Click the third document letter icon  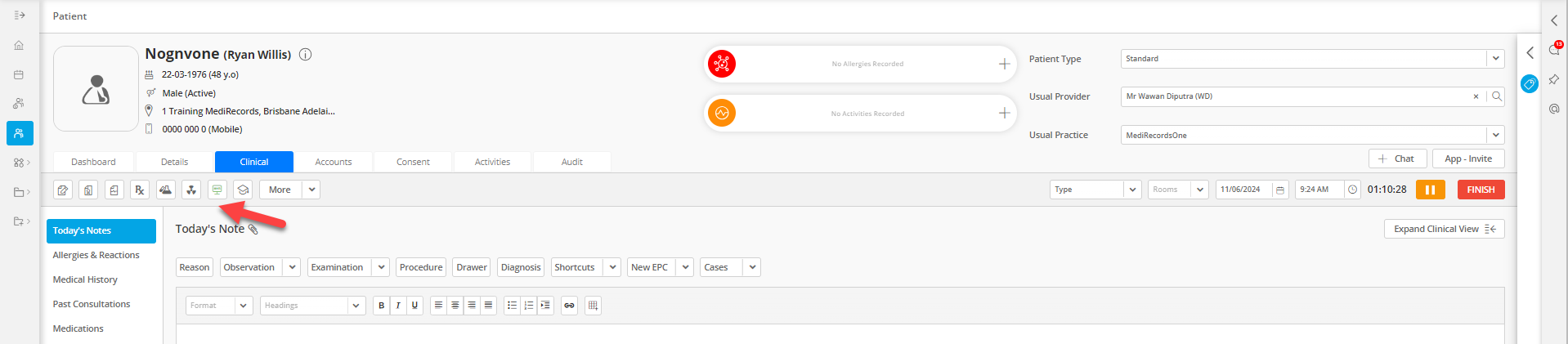[114, 190]
